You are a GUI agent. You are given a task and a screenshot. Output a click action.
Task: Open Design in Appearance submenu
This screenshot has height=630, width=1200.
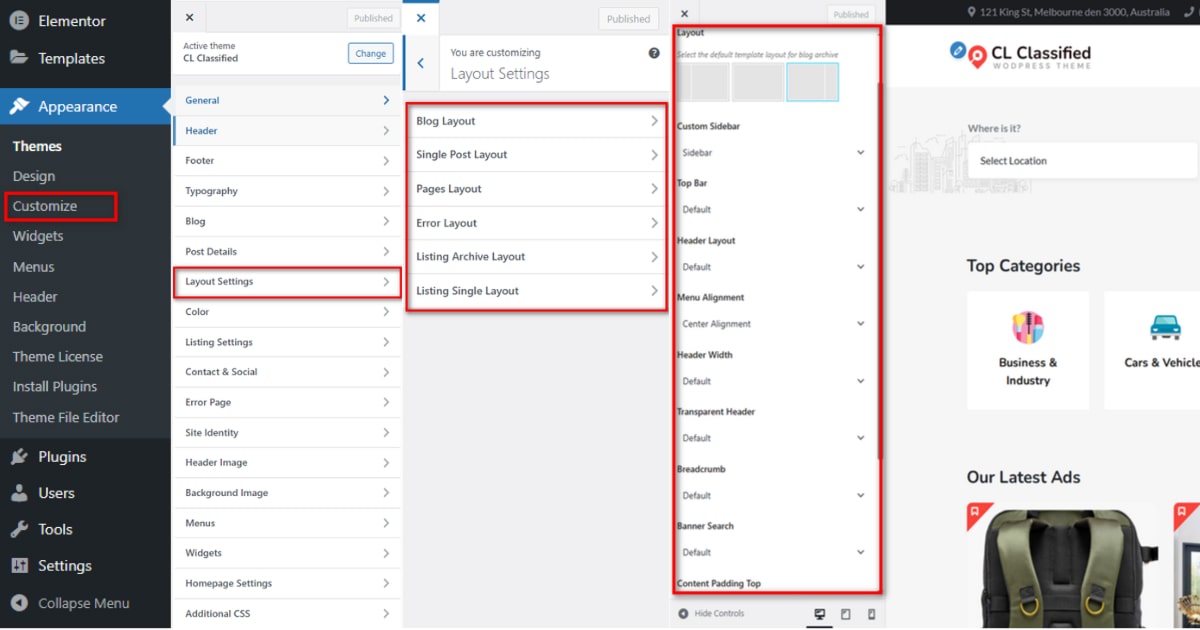tap(34, 176)
